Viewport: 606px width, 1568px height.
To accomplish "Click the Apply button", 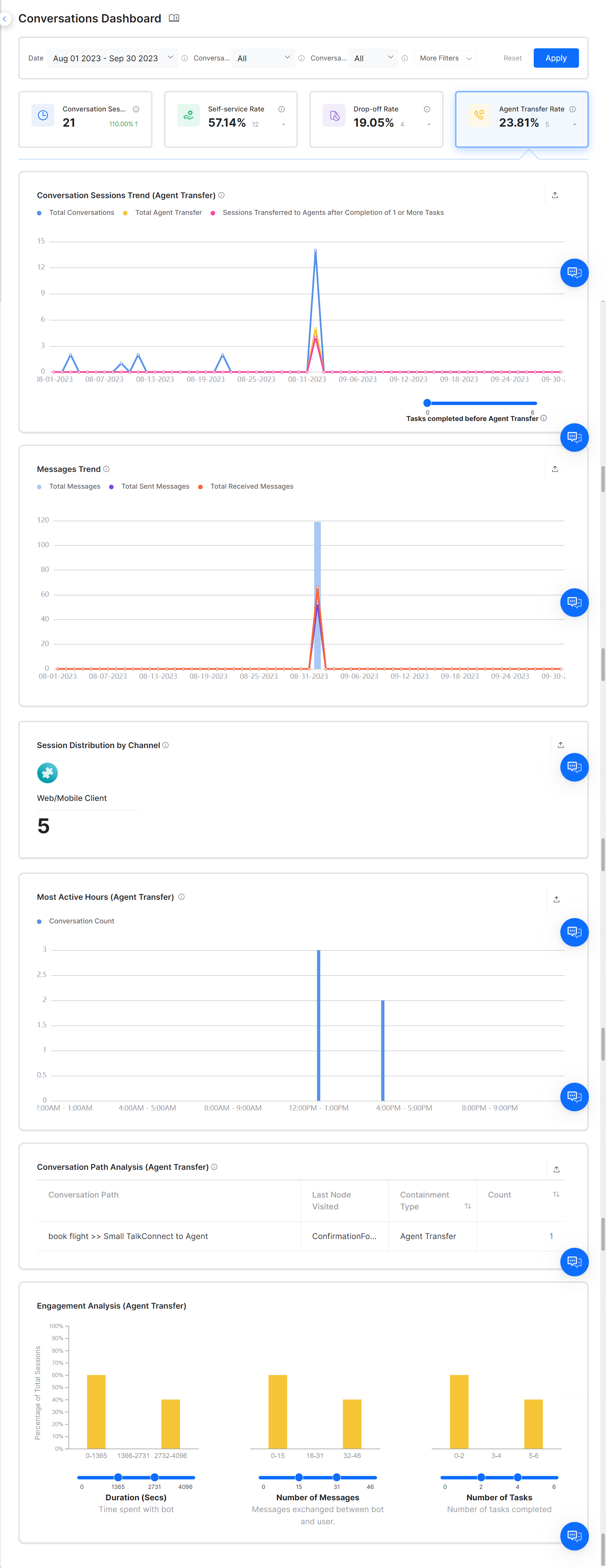I will click(x=555, y=59).
